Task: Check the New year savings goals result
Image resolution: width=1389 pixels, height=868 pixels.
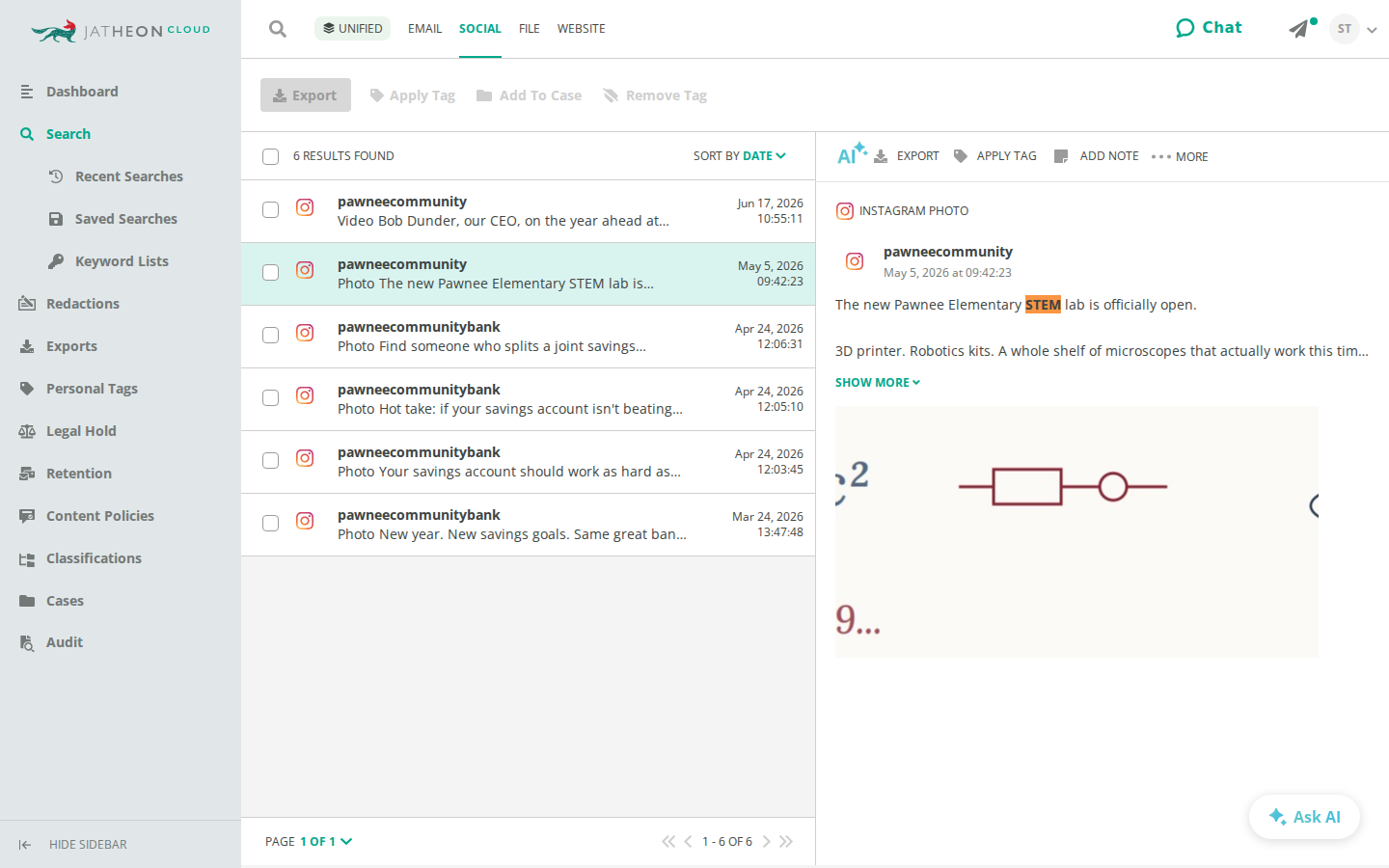Action: [x=271, y=524]
